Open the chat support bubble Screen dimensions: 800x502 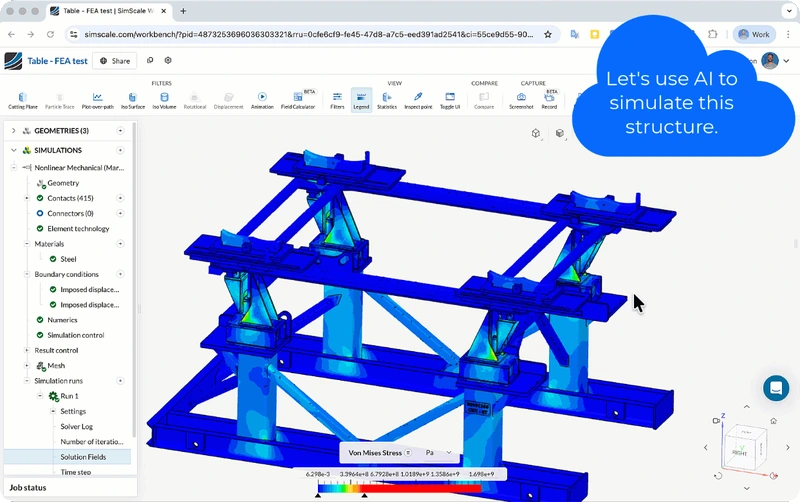point(776,388)
